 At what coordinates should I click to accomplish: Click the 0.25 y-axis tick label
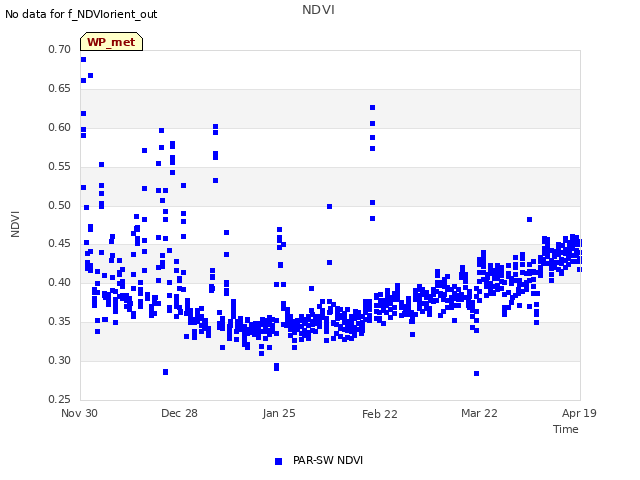pos(60,399)
